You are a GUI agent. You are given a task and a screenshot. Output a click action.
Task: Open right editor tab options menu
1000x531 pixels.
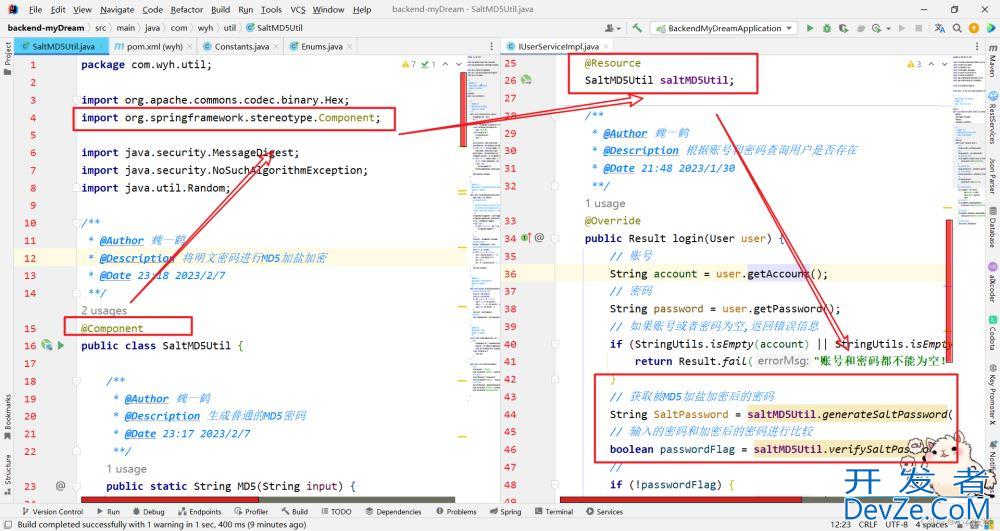977,47
